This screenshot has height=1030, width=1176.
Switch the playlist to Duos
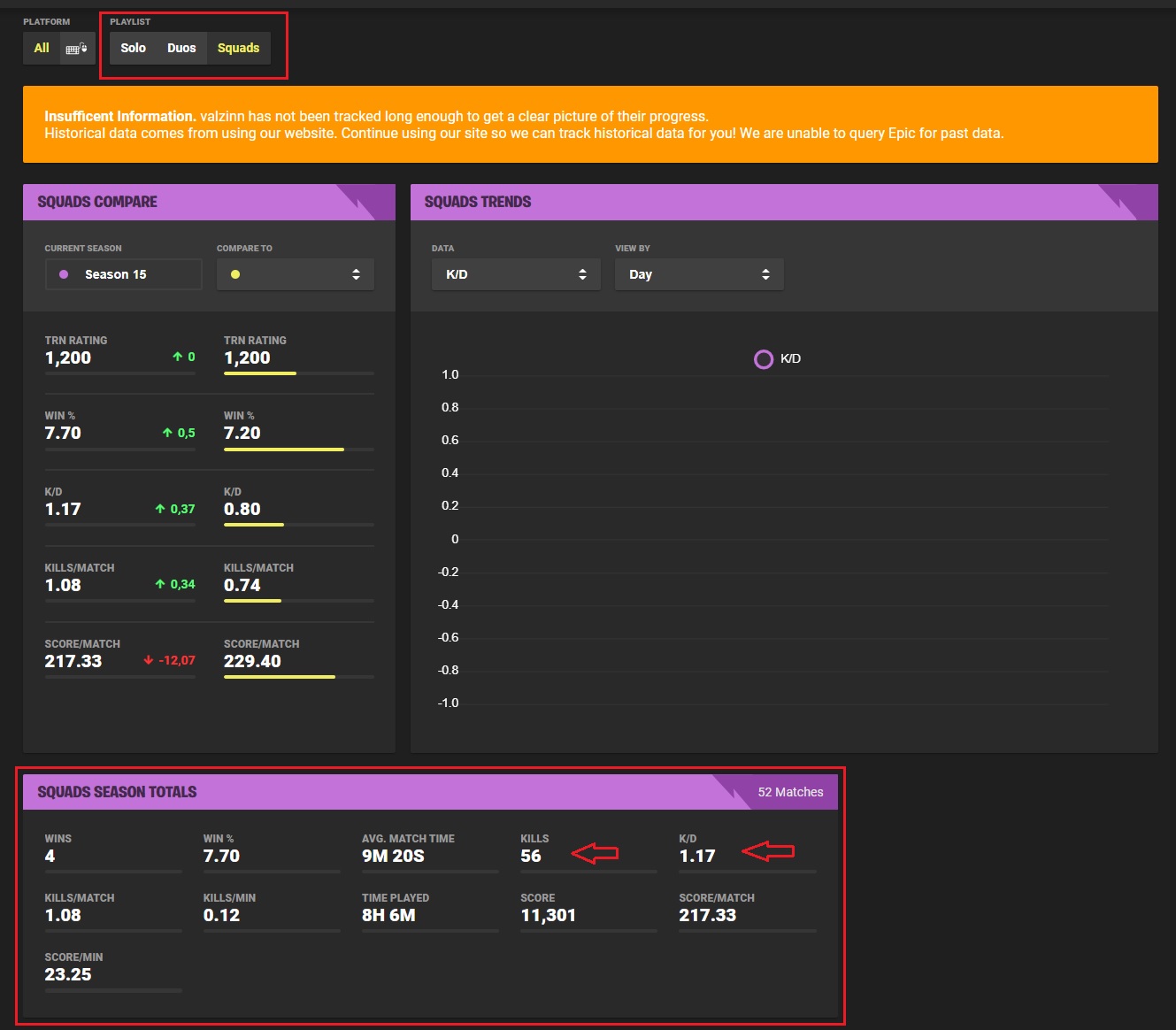tap(181, 48)
